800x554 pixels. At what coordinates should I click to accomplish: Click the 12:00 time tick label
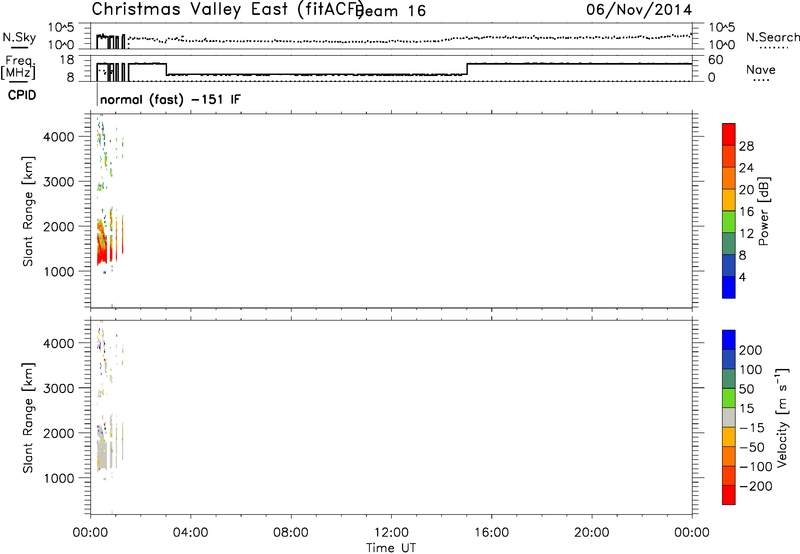click(391, 533)
